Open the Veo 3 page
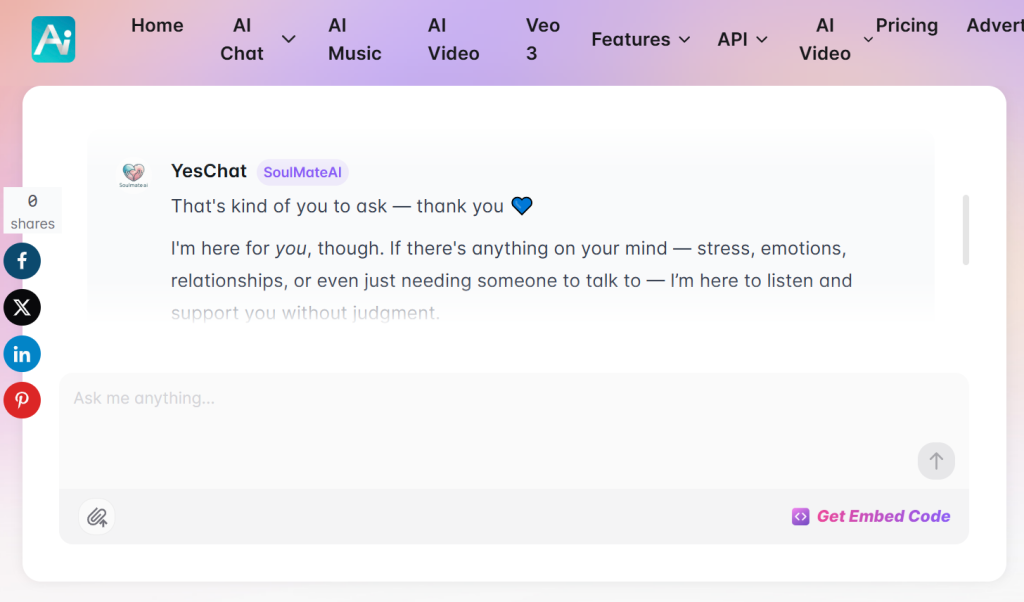This screenshot has width=1024, height=602. coord(543,39)
